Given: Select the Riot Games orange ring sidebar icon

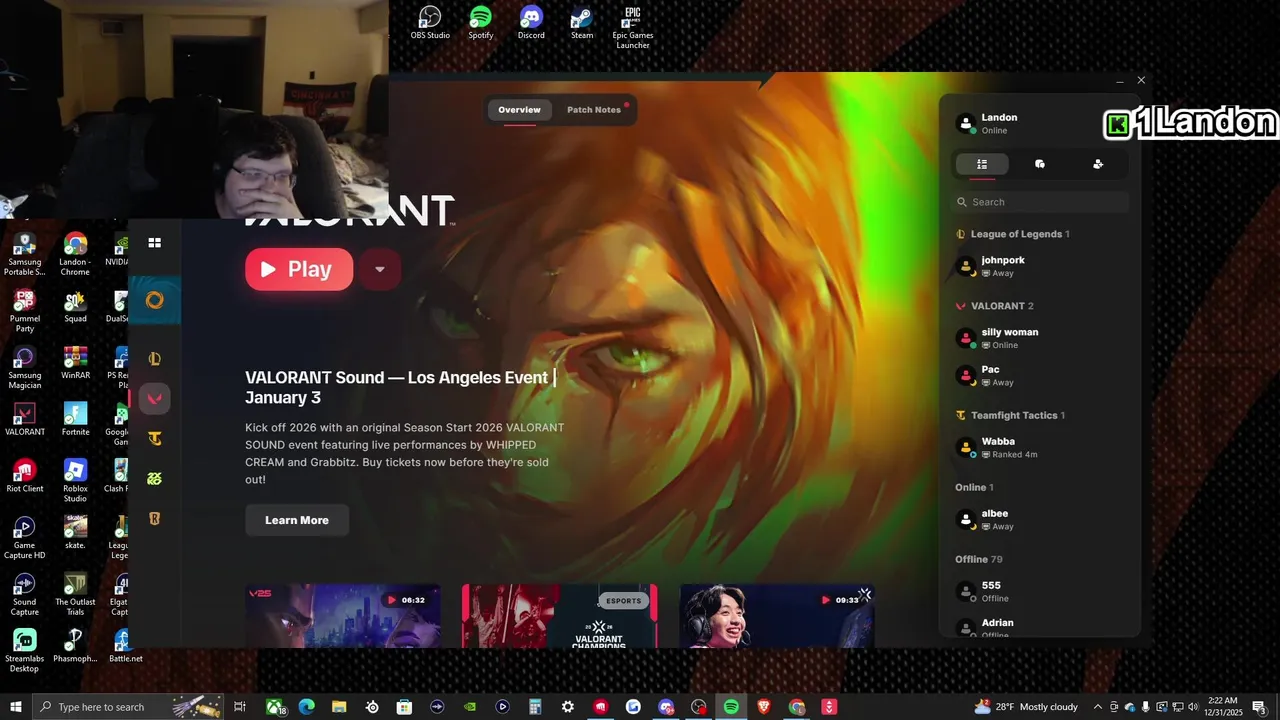Looking at the screenshot, I should (155, 300).
